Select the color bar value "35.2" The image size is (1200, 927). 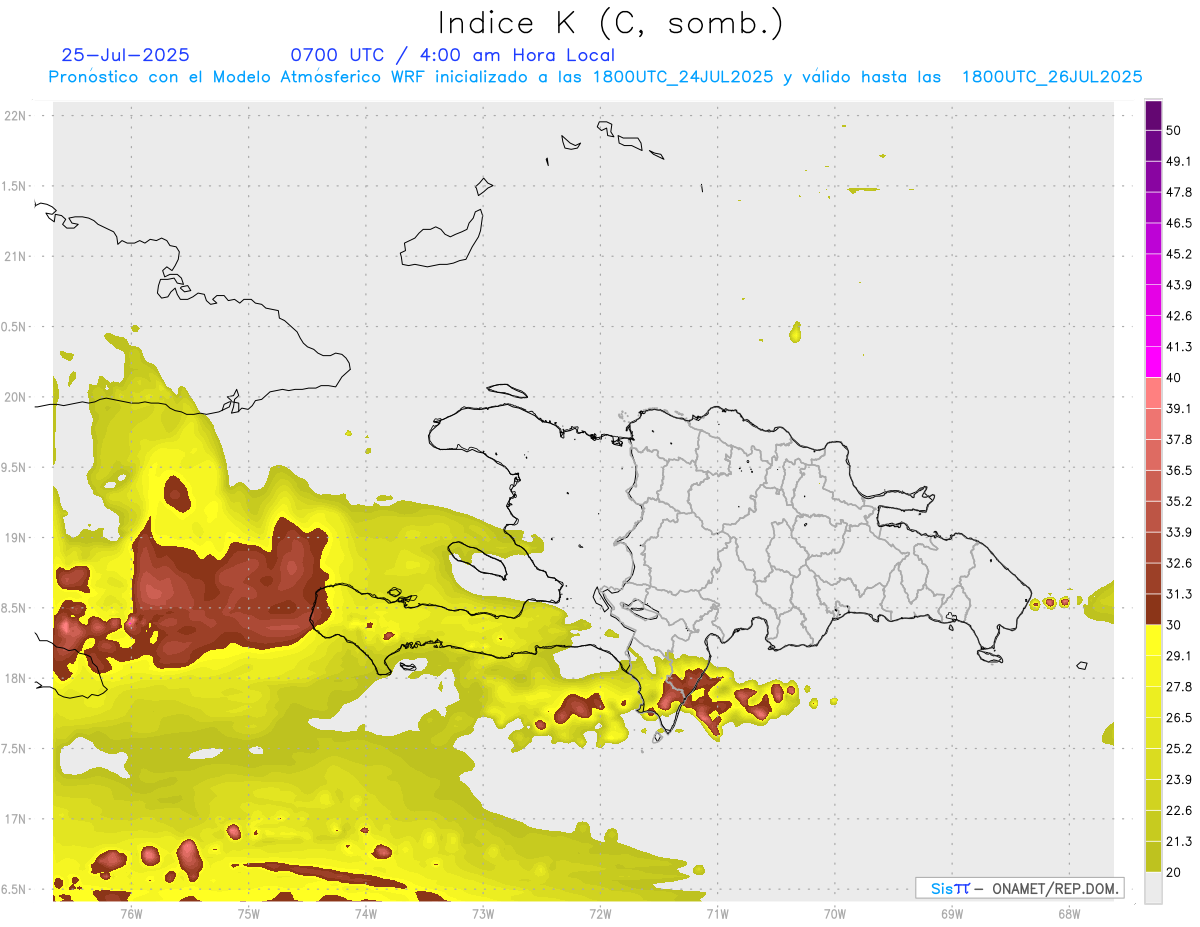[1179, 501]
